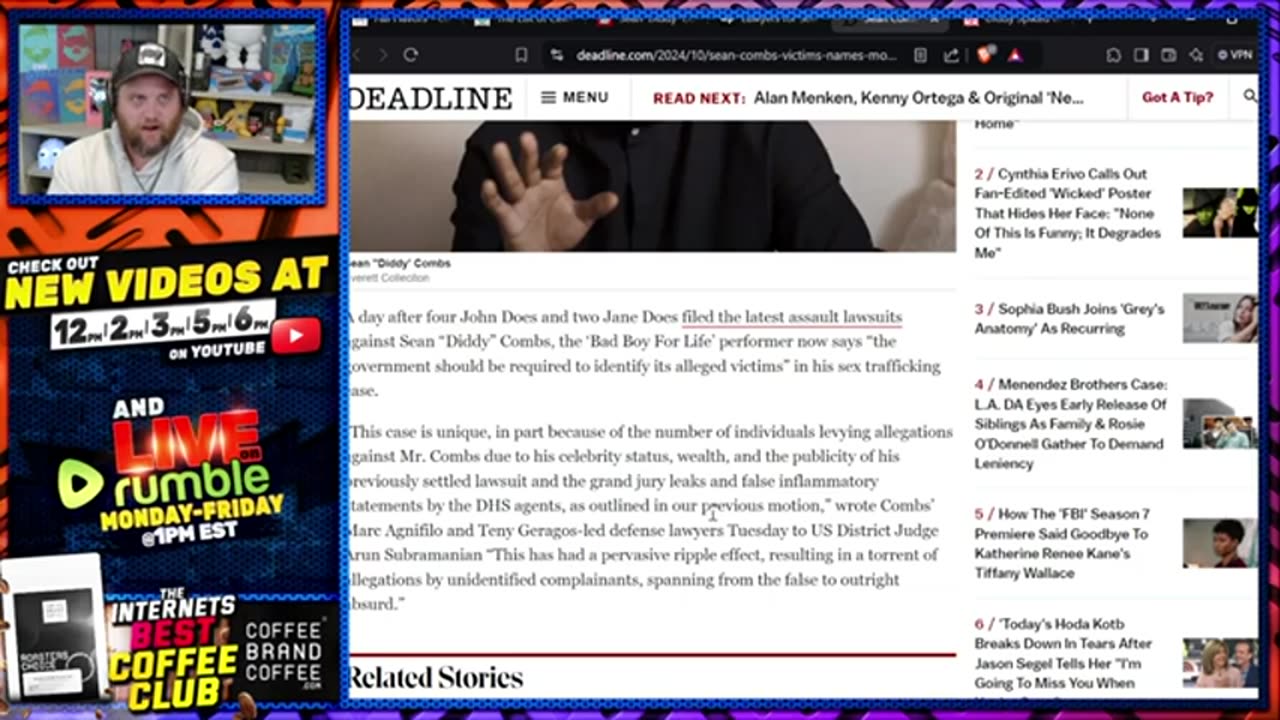Click the Coffee Brand Coffee logo

[x=285, y=654]
